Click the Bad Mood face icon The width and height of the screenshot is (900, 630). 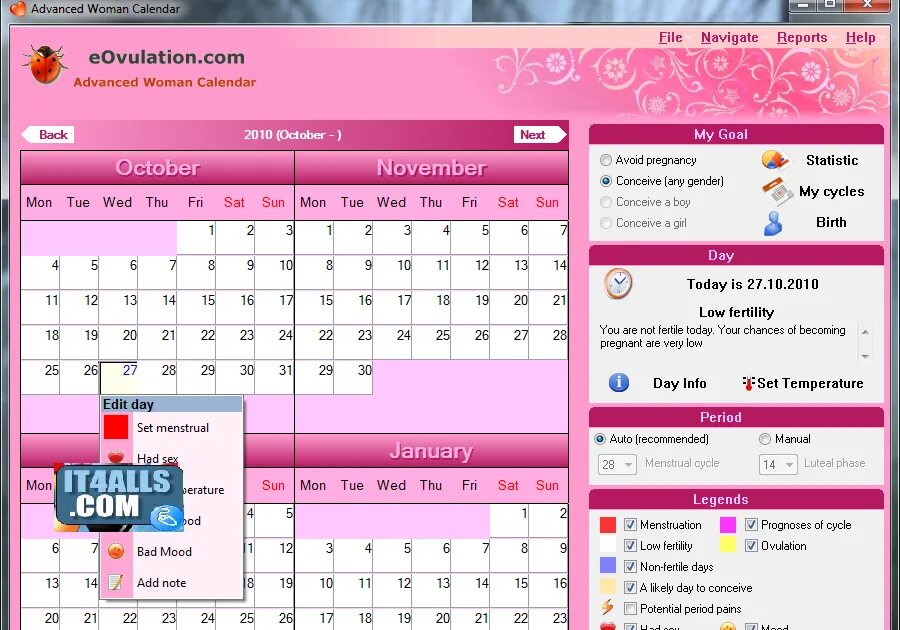click(x=116, y=551)
